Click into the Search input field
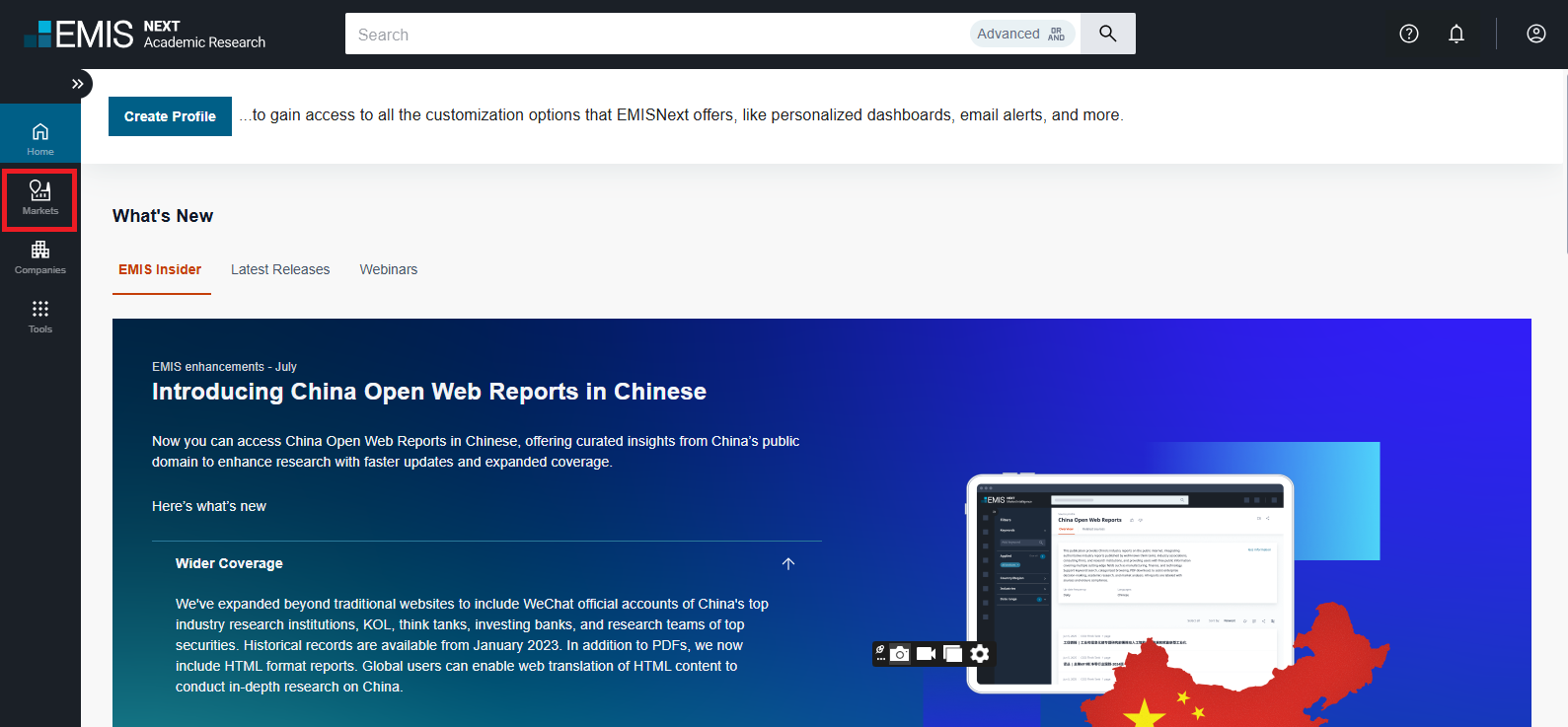 (651, 35)
